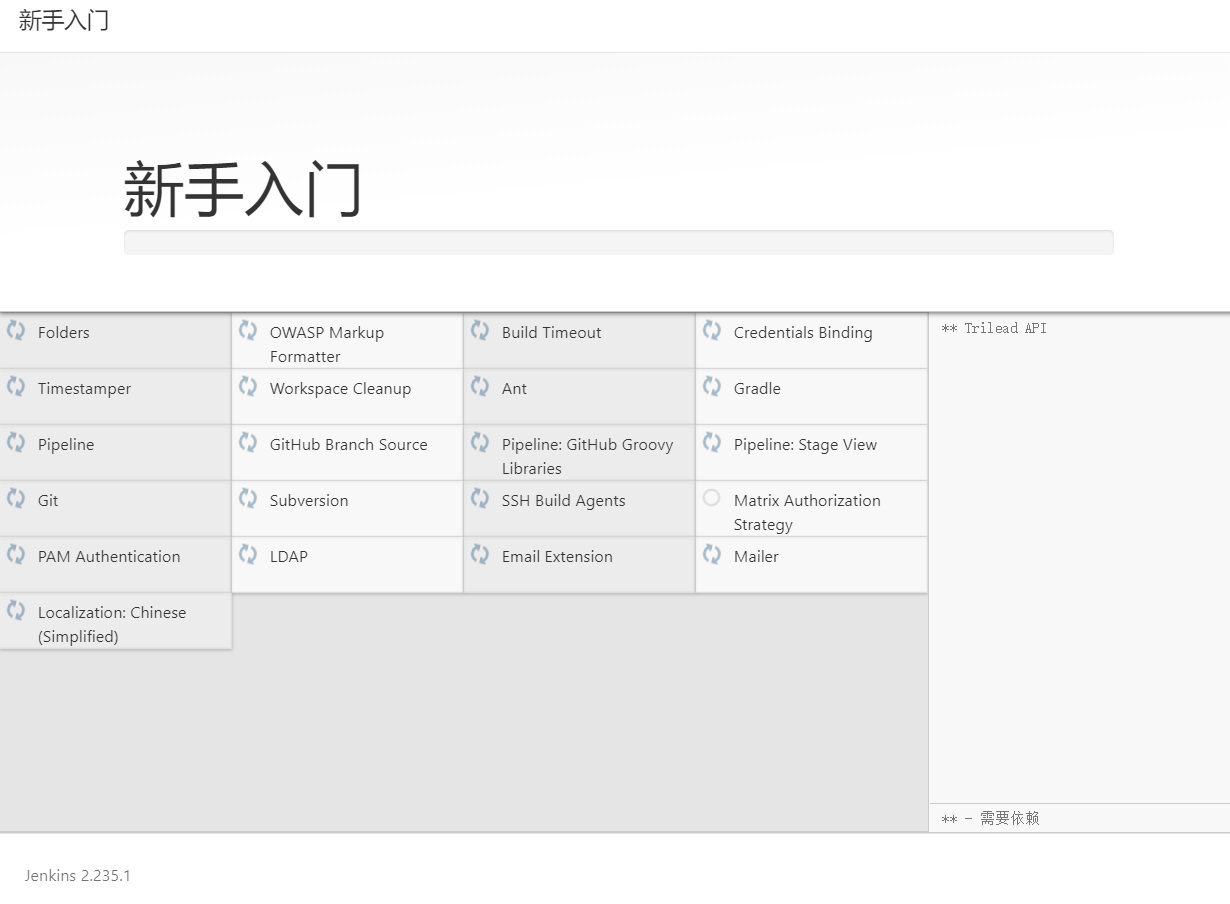
Task: Select the Folders plugin name
Action: [64, 333]
